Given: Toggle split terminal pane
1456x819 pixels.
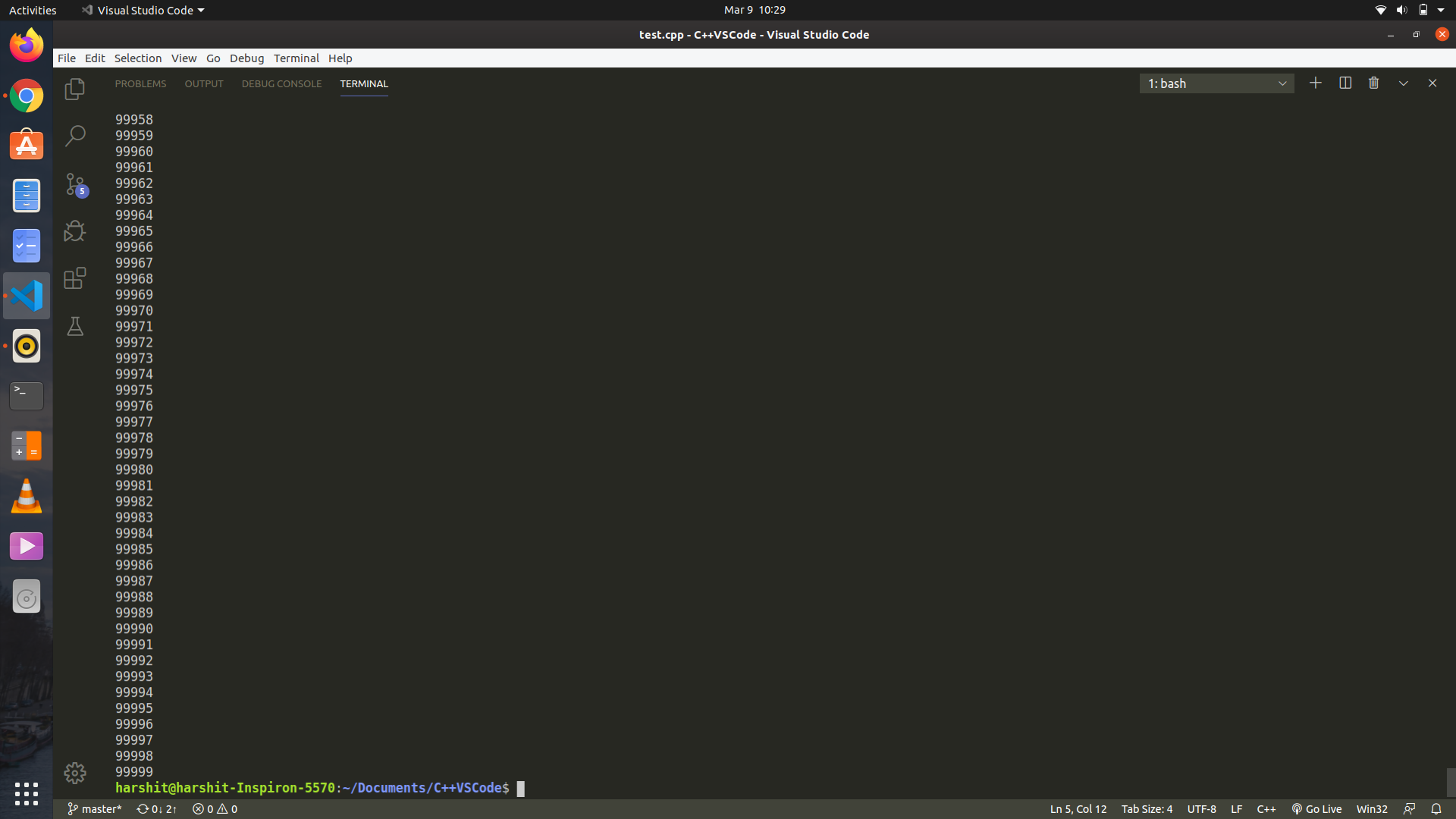Looking at the screenshot, I should [1345, 83].
